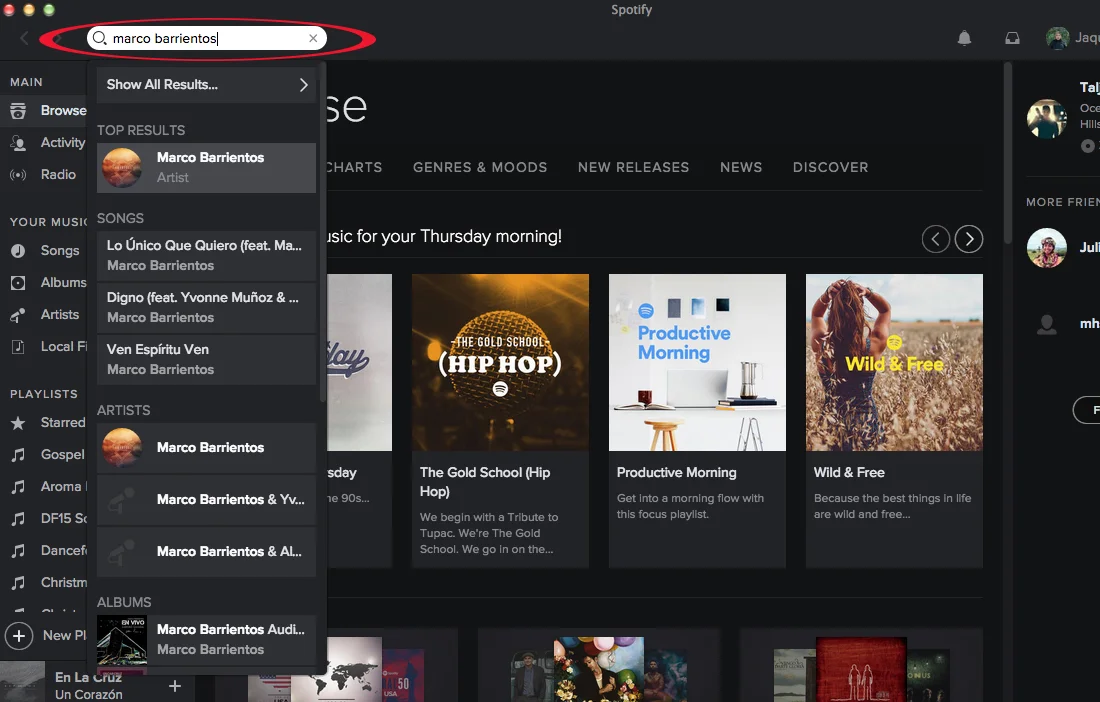Open the red album cover at the bottom
The width and height of the screenshot is (1100, 702).
[x=861, y=670]
